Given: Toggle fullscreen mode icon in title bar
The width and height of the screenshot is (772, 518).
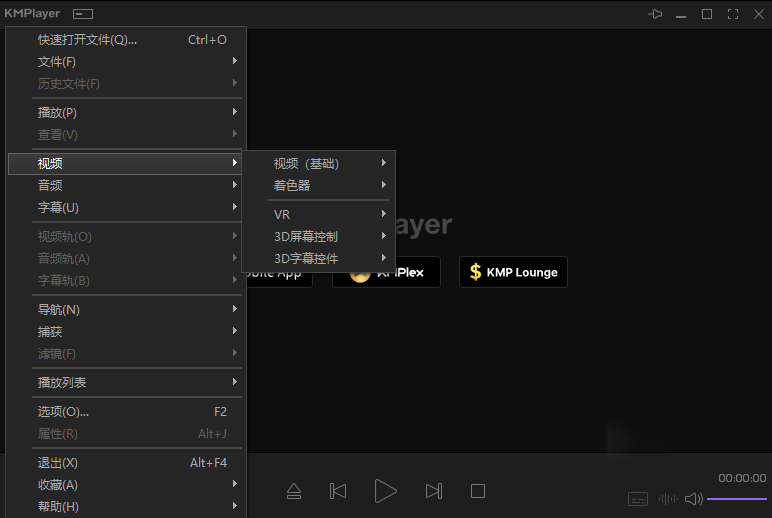Looking at the screenshot, I should [x=733, y=14].
